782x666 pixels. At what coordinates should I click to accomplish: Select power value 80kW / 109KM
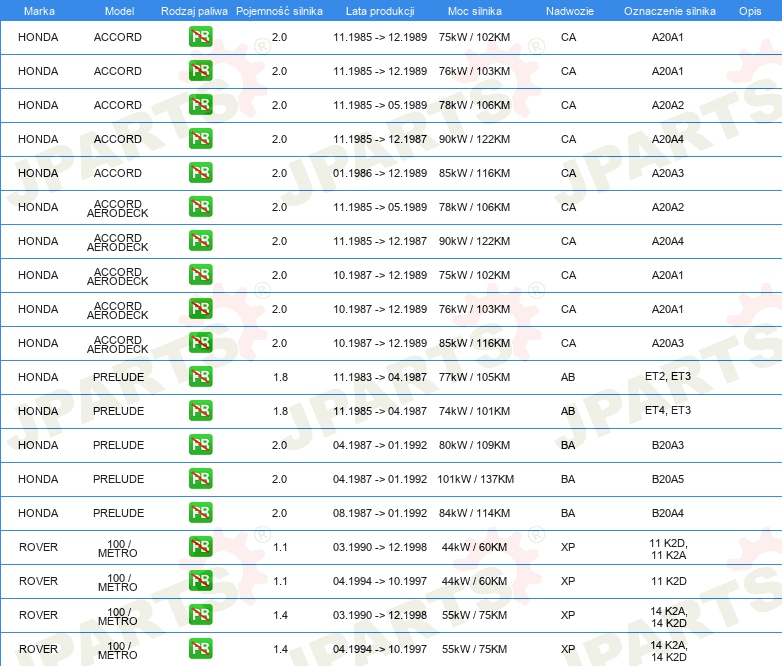[474, 445]
